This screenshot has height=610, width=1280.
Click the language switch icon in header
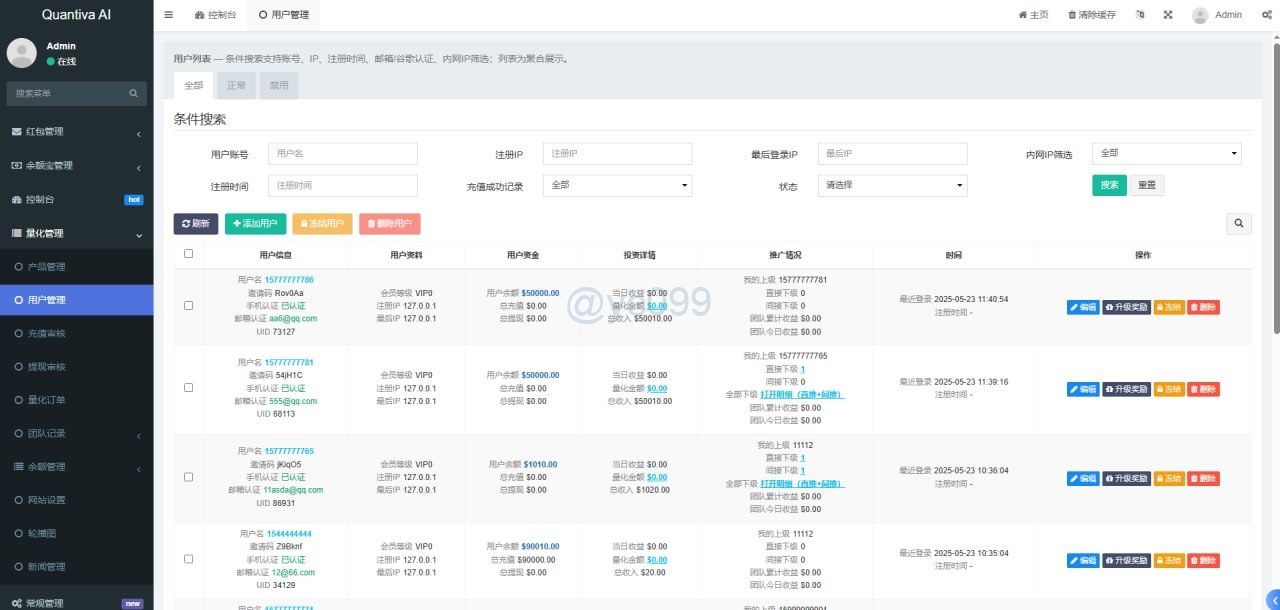click(1140, 15)
